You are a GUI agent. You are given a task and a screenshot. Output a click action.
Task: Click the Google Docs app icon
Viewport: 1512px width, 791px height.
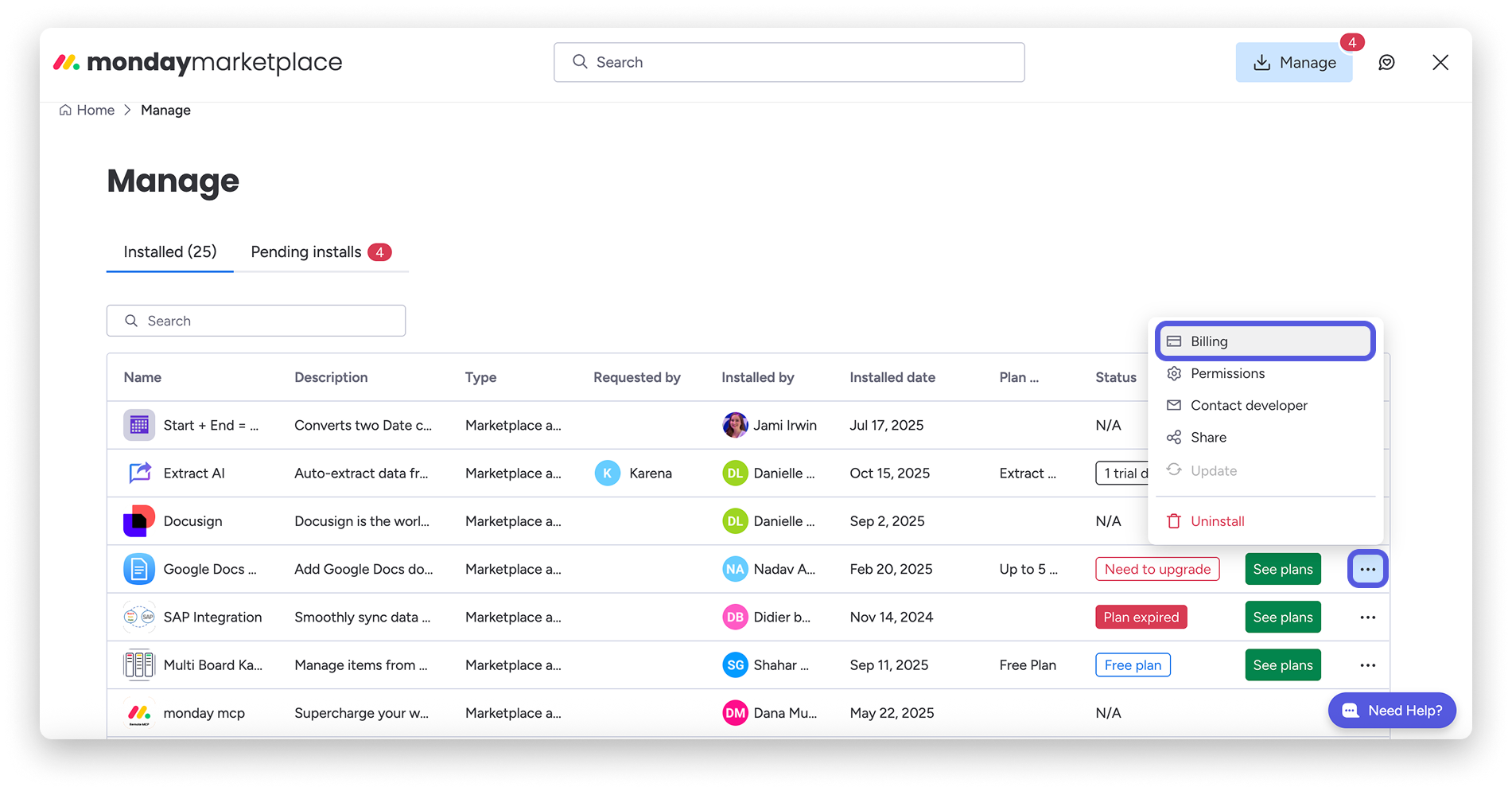click(139, 569)
